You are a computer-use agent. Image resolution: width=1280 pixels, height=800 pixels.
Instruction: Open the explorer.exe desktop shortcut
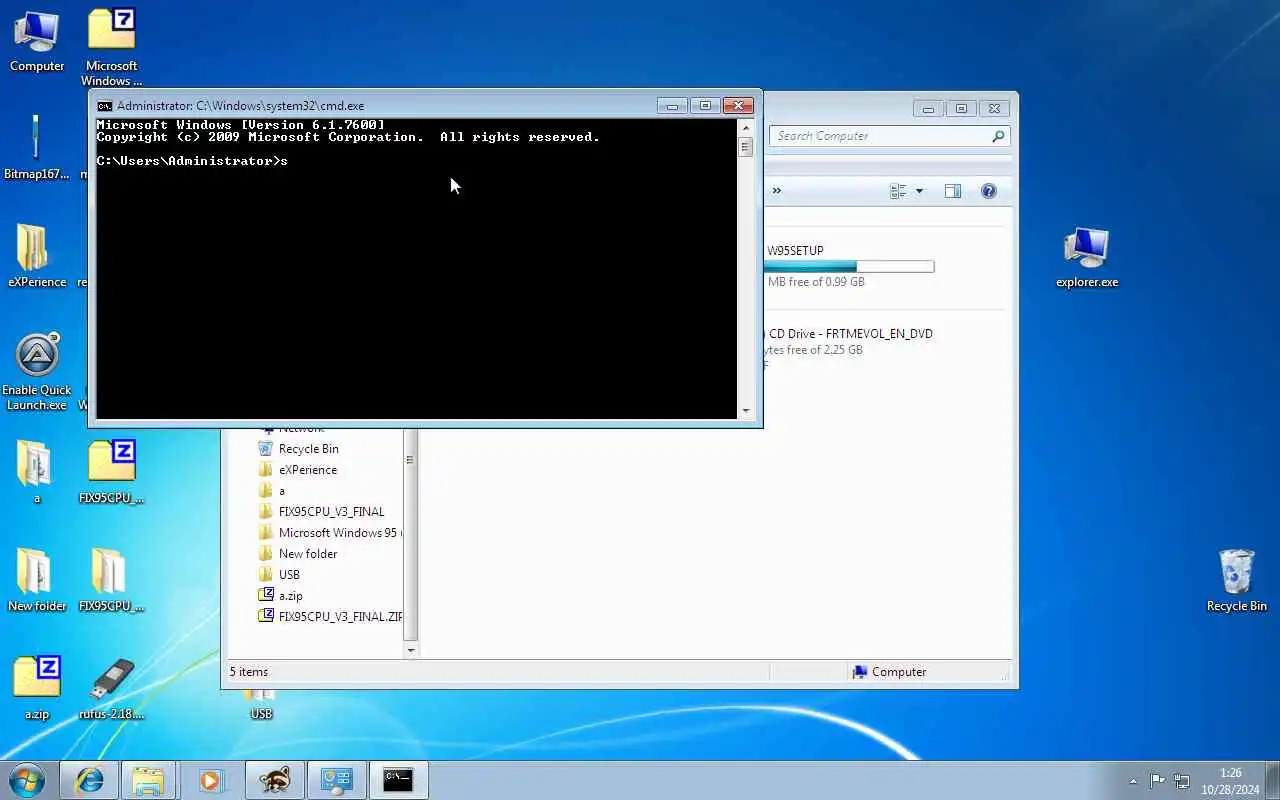click(x=1087, y=256)
